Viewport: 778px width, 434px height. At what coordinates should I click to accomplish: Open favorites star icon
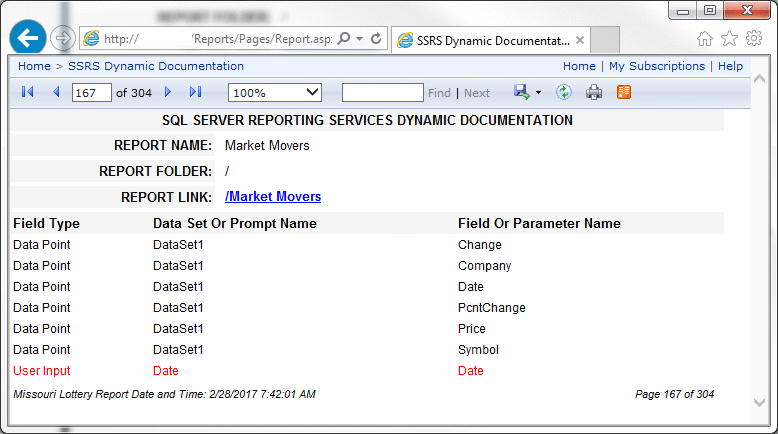(x=729, y=38)
